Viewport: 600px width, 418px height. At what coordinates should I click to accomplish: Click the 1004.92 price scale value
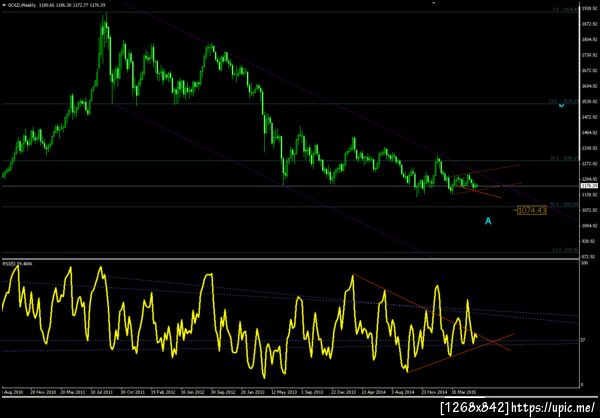click(x=589, y=225)
